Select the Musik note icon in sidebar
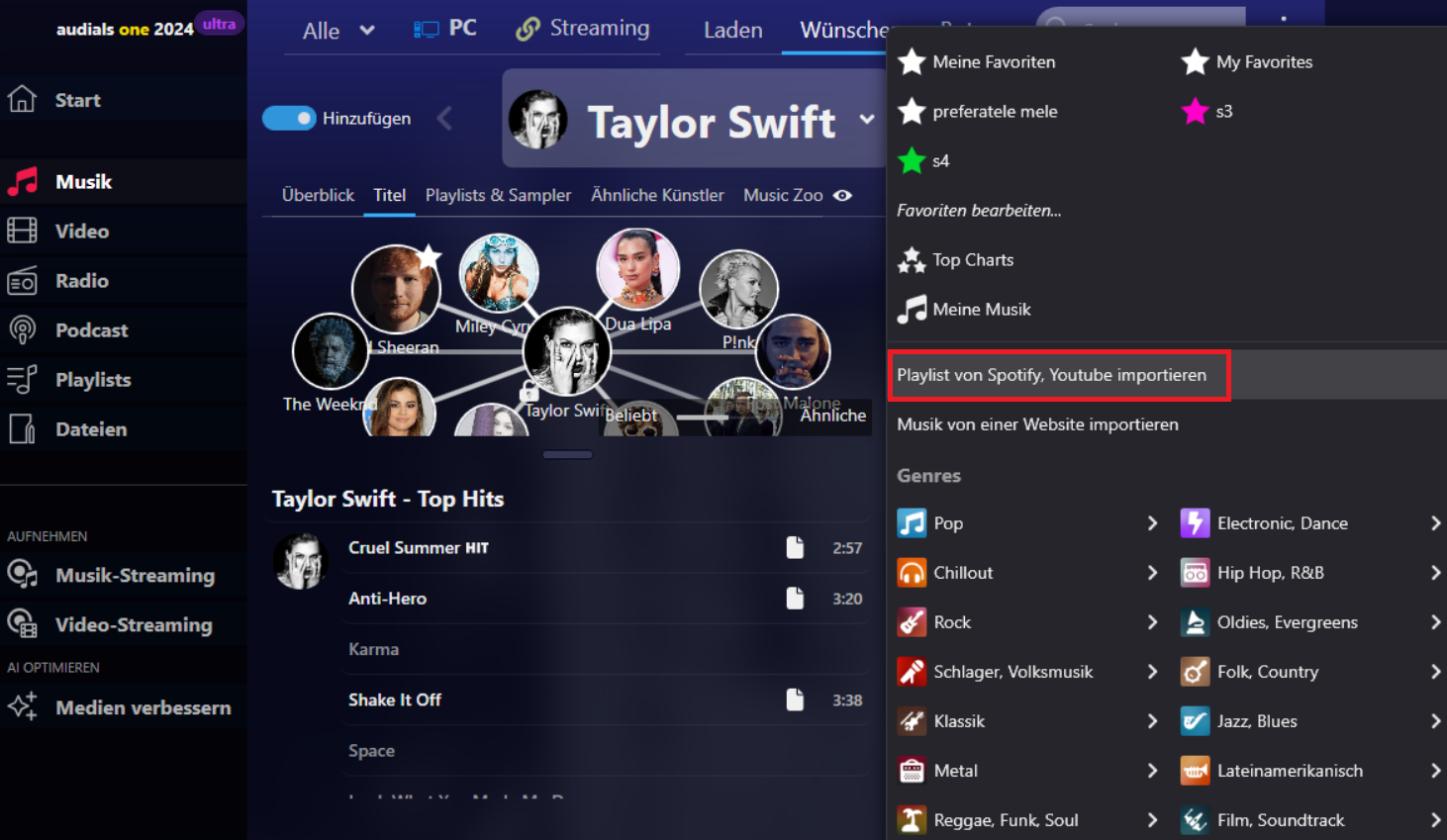The width and height of the screenshot is (1447, 840). 22,181
